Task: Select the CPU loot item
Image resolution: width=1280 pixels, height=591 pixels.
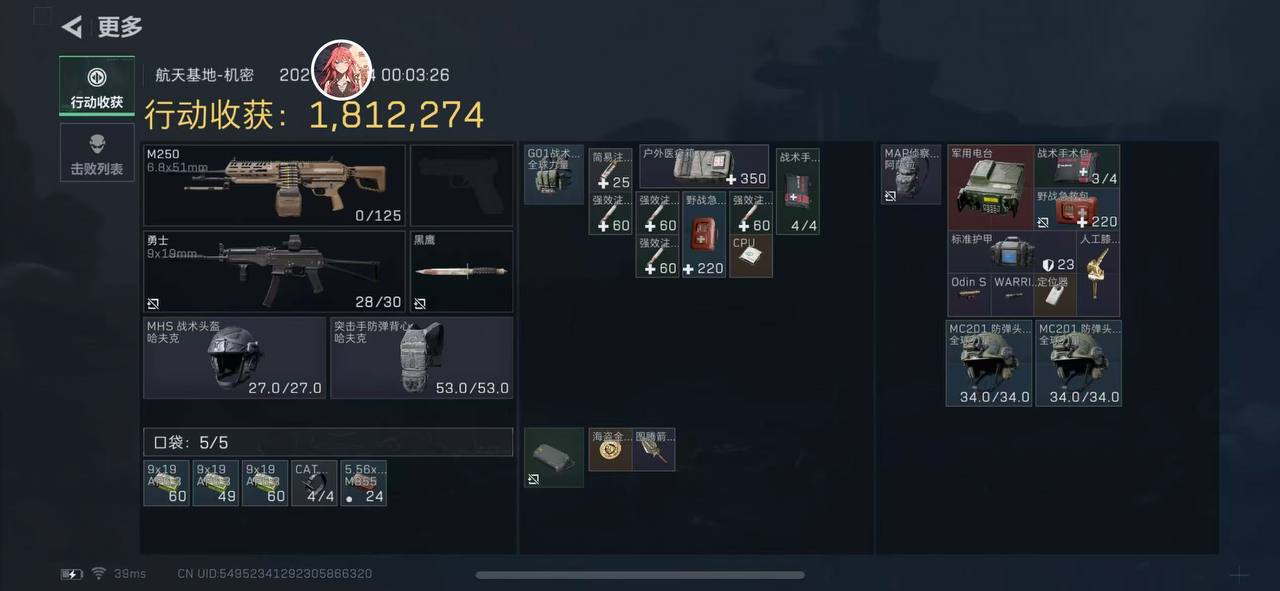Action: click(751, 256)
